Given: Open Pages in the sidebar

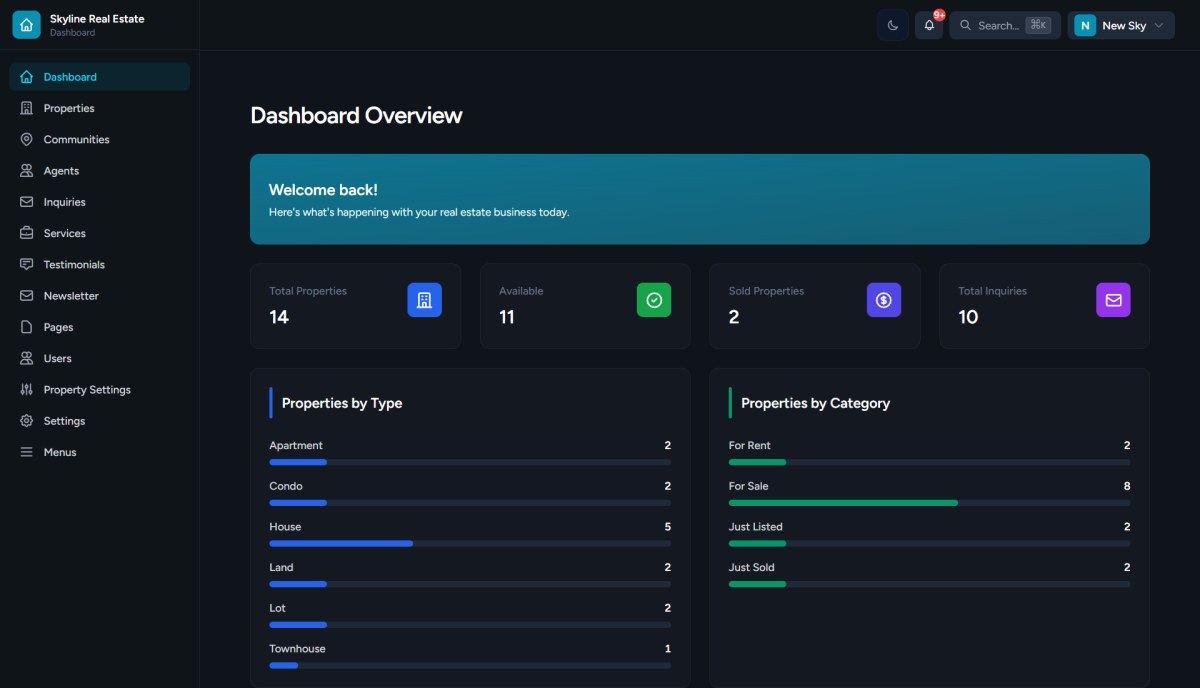Looking at the screenshot, I should pos(100,327).
